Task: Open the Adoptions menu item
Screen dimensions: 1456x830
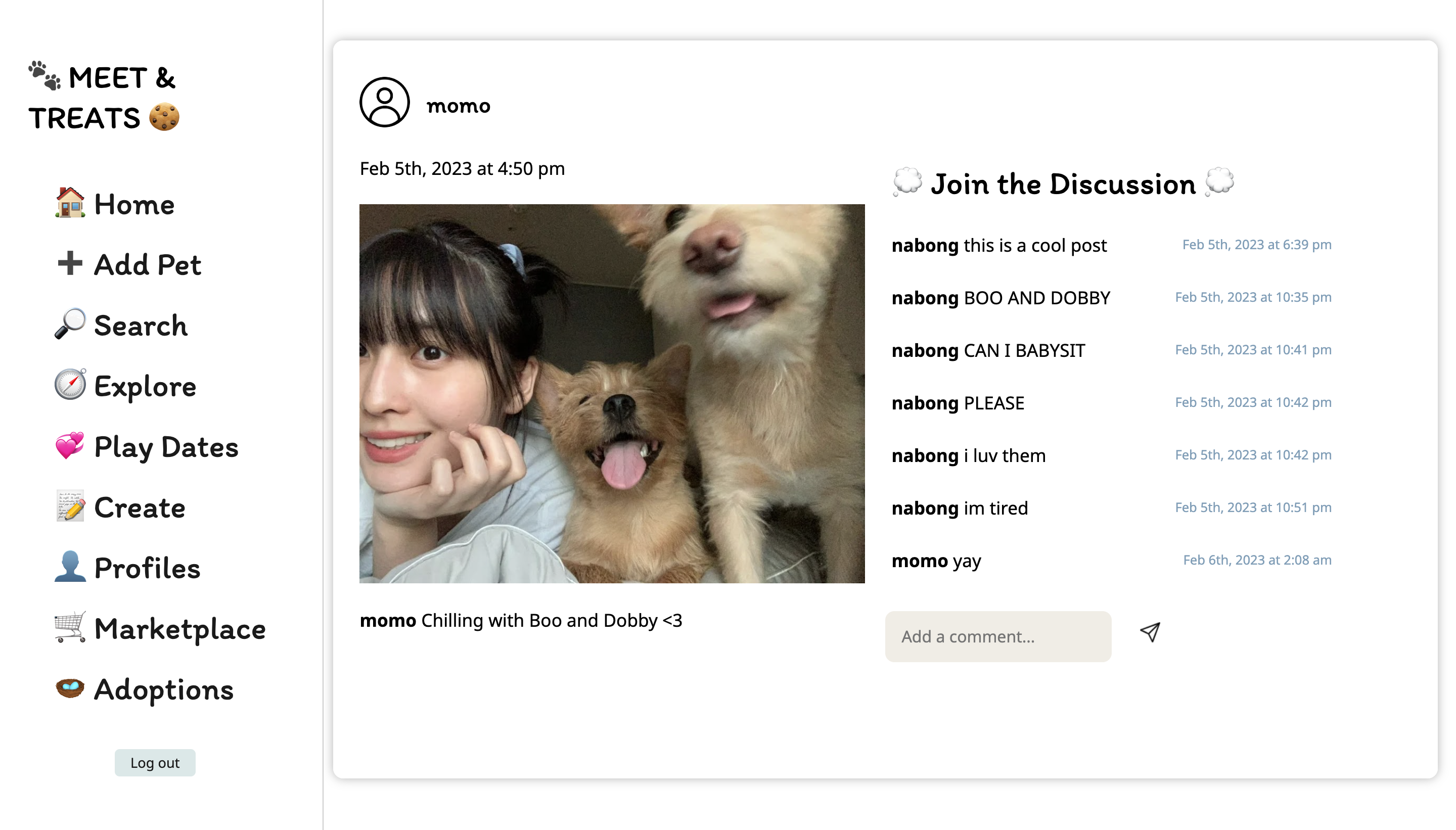Action: 164,689
